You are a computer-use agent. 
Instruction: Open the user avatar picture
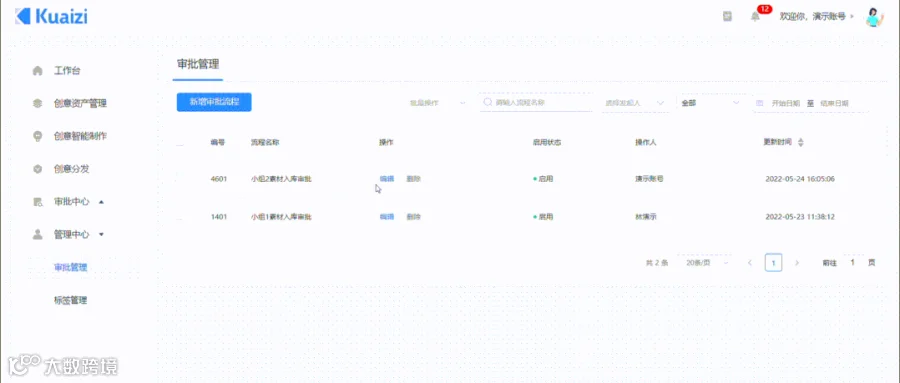pos(874,17)
